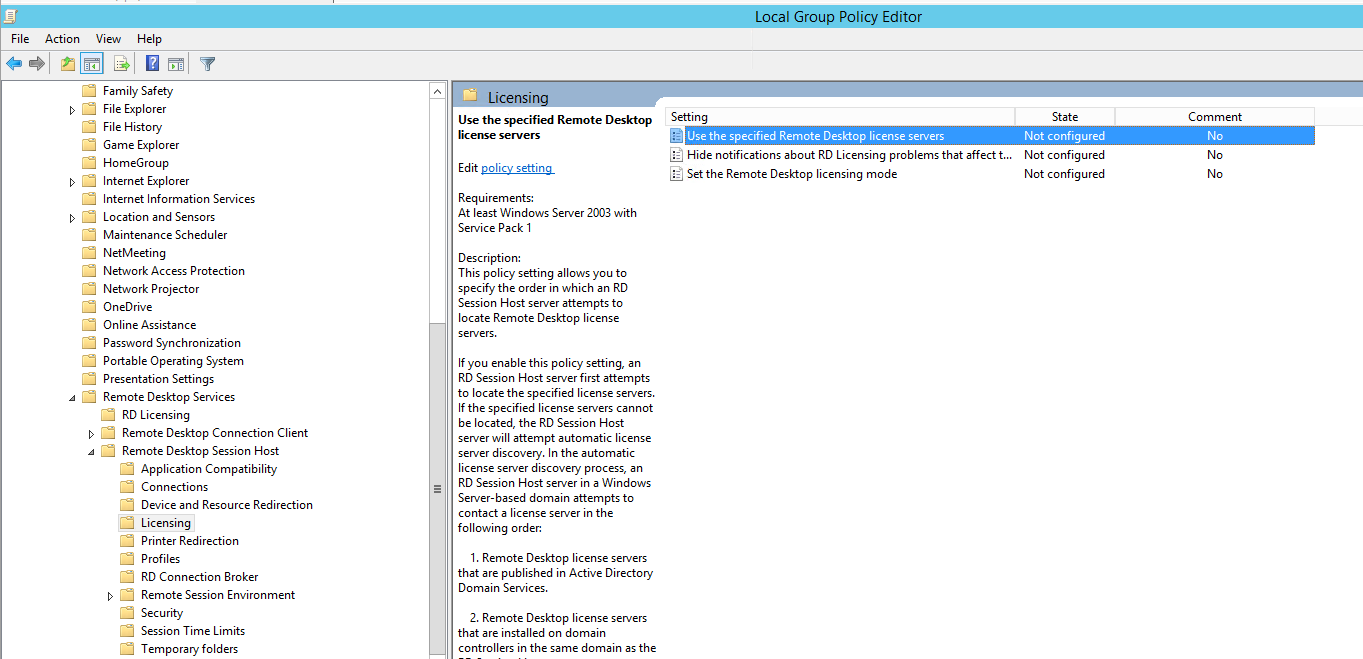The image size is (1363, 659).
Task: Collapse the Remote Desktop Services node
Action: pos(72,398)
